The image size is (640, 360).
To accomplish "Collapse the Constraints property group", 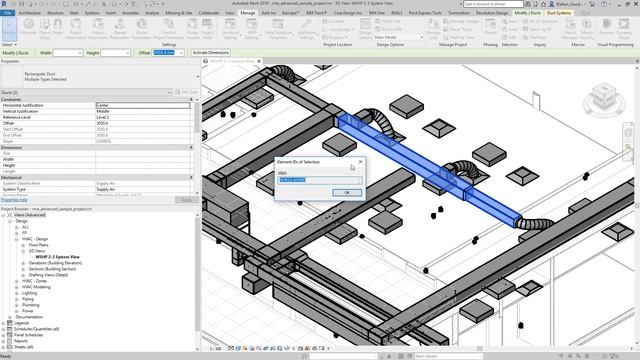I will click(191, 99).
